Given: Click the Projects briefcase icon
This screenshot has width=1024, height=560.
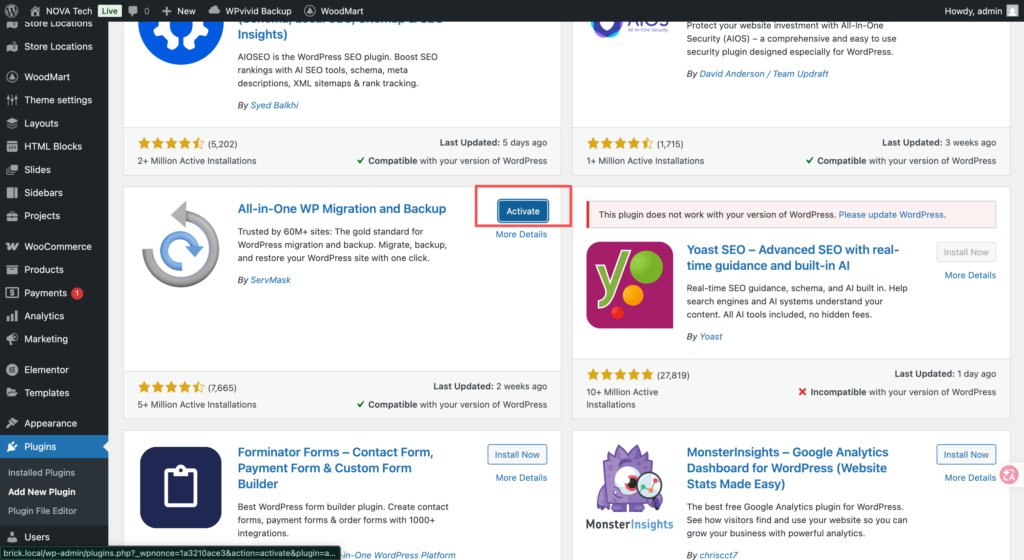Looking at the screenshot, I should [x=12, y=215].
